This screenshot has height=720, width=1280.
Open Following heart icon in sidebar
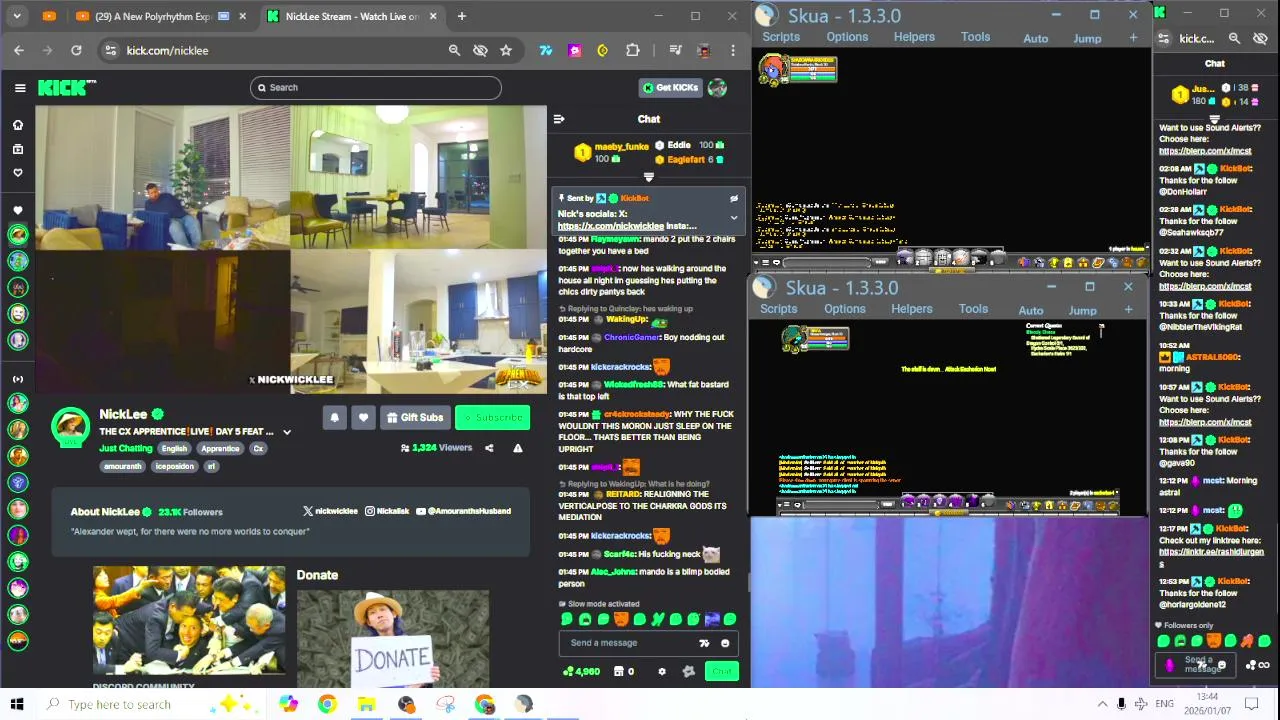tap(17, 173)
